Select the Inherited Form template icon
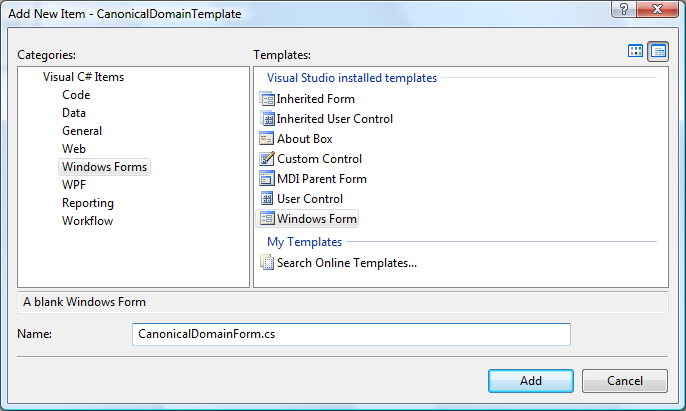 click(267, 99)
